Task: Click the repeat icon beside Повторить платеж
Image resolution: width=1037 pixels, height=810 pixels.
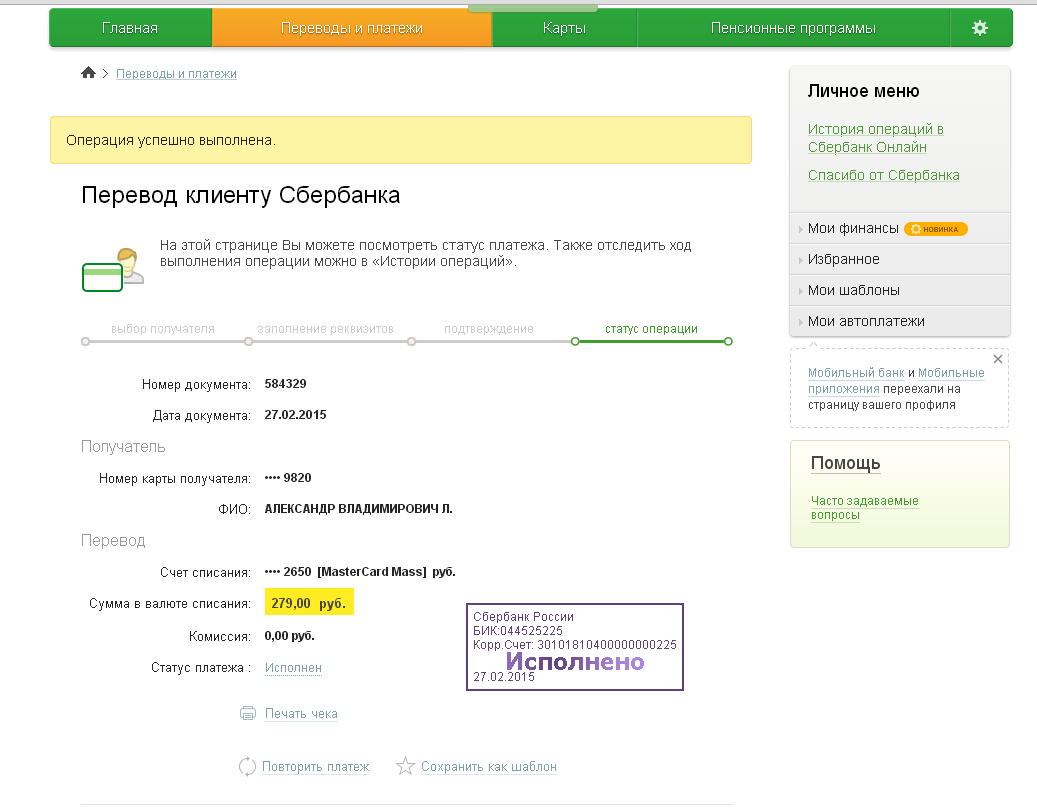Action: click(x=247, y=765)
